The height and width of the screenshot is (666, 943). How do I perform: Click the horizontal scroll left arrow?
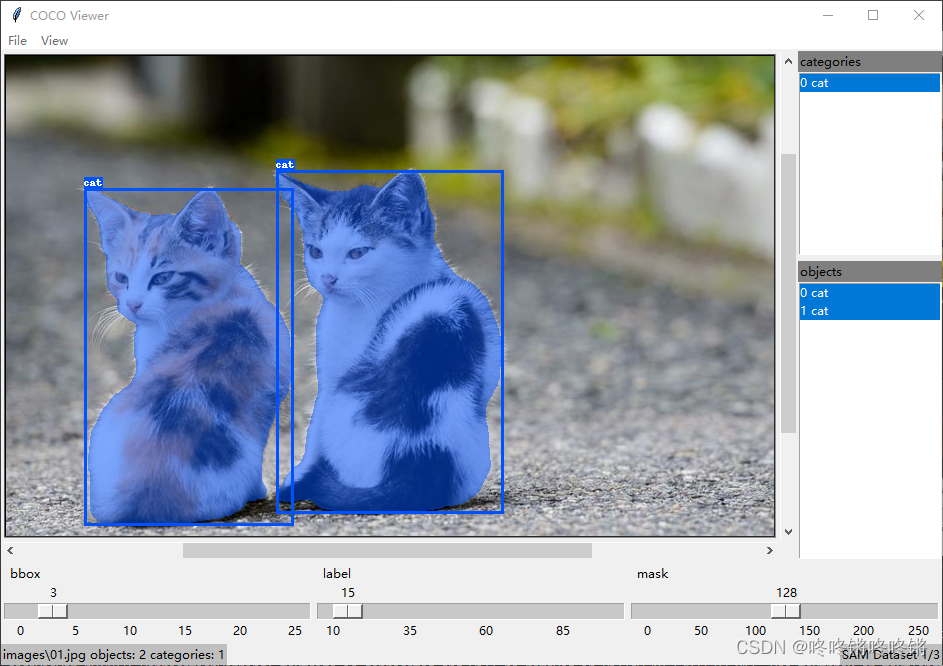(x=10, y=550)
